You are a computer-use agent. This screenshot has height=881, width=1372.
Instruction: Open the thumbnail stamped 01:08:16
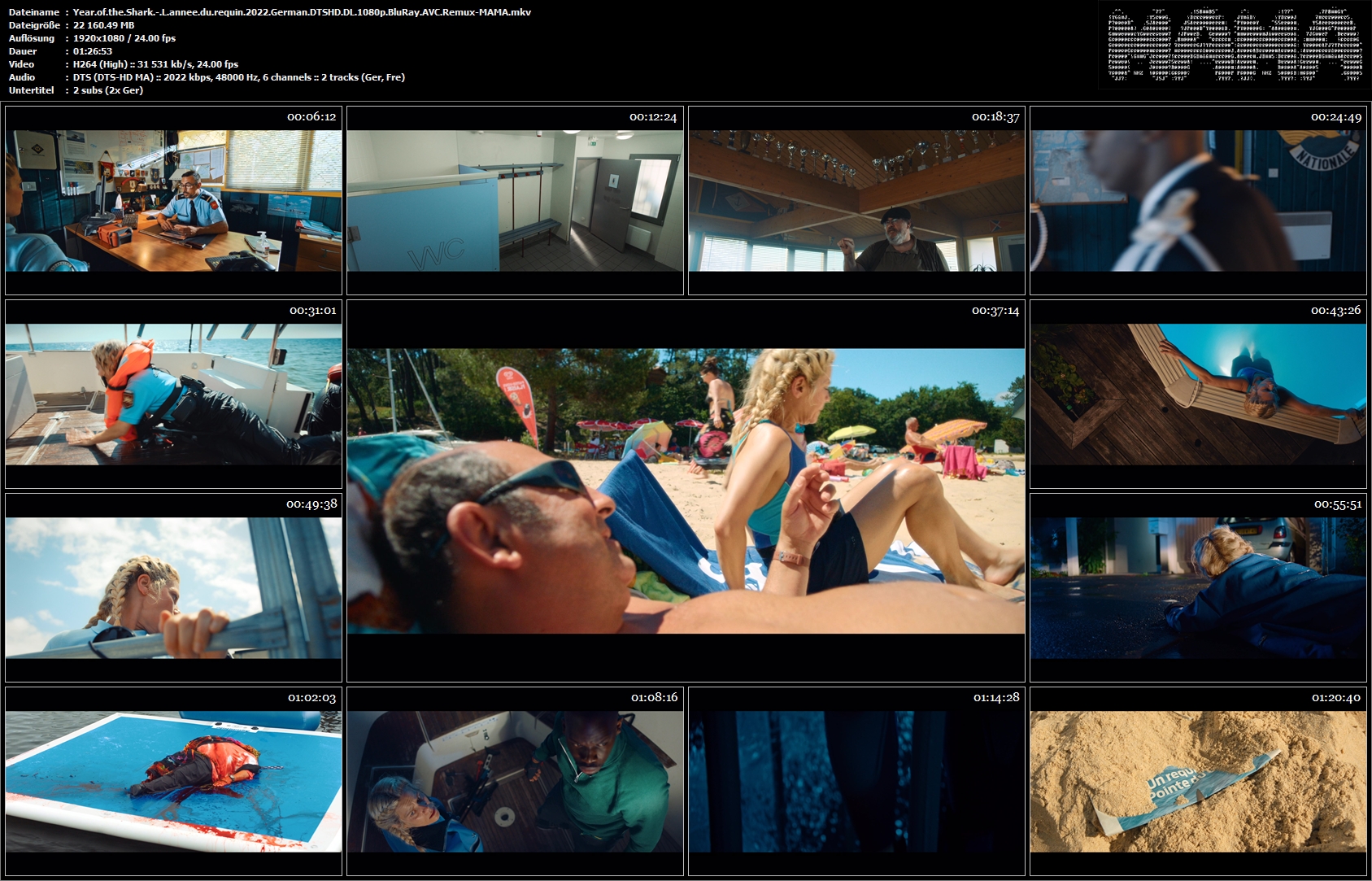515,781
